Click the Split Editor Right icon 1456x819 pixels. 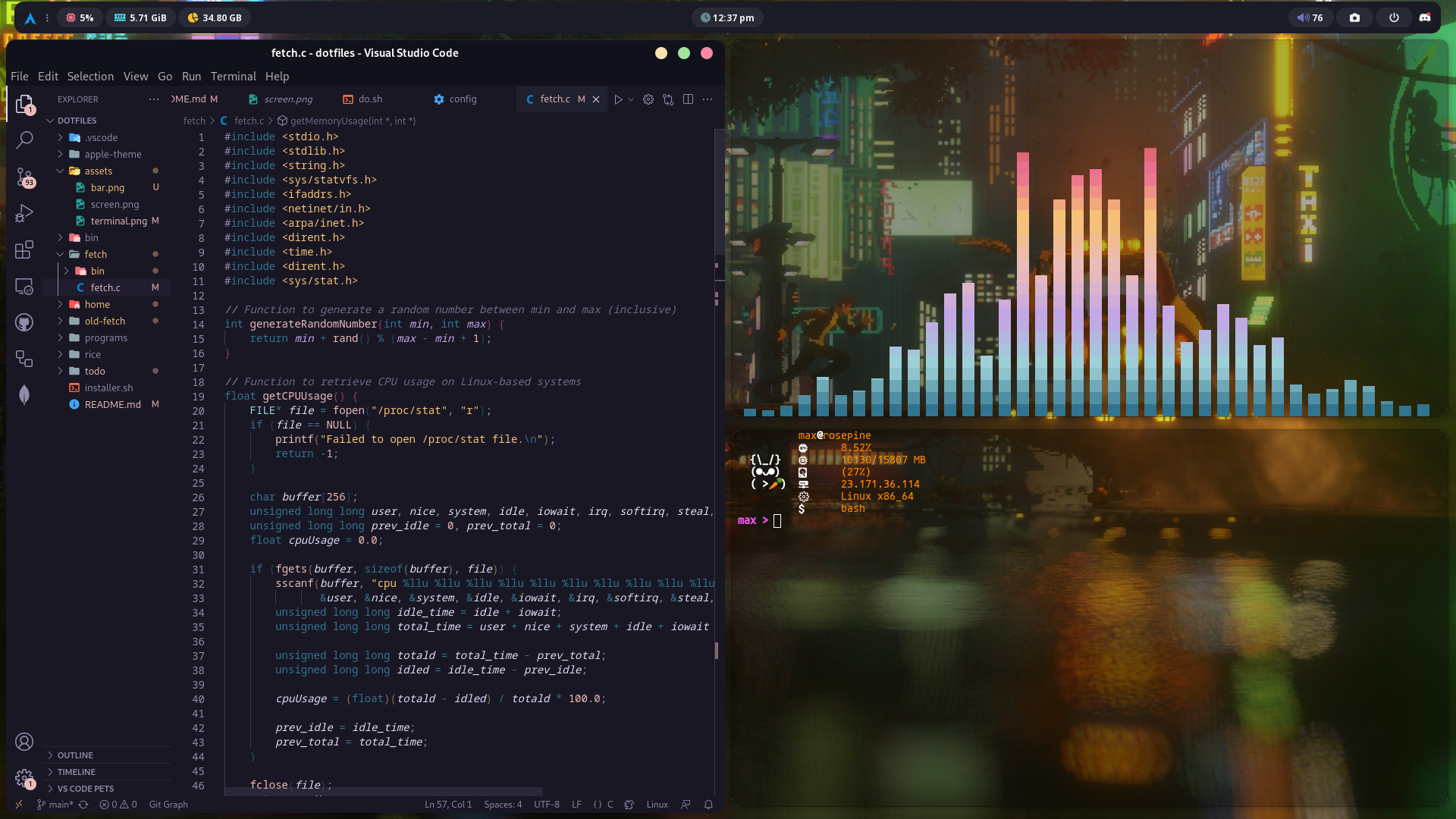[688, 99]
